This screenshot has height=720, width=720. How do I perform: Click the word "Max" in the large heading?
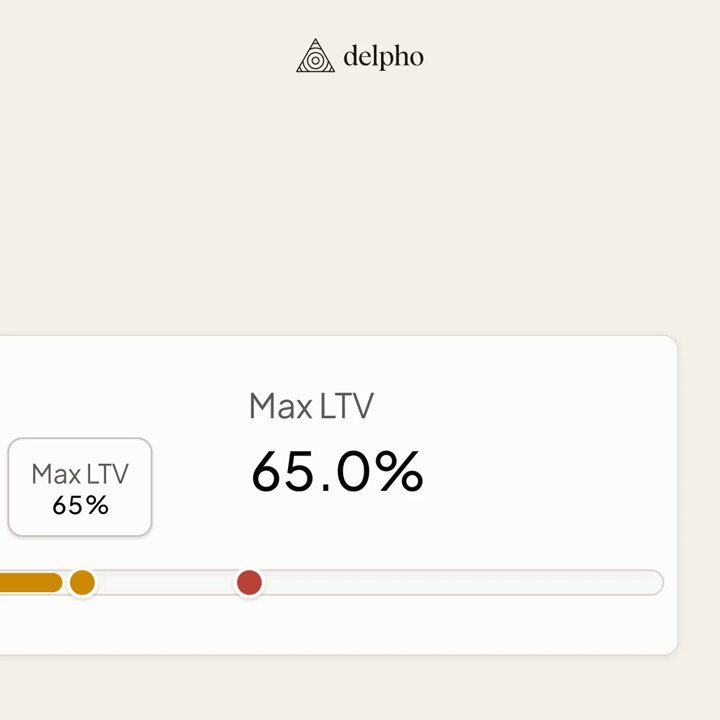(281, 405)
